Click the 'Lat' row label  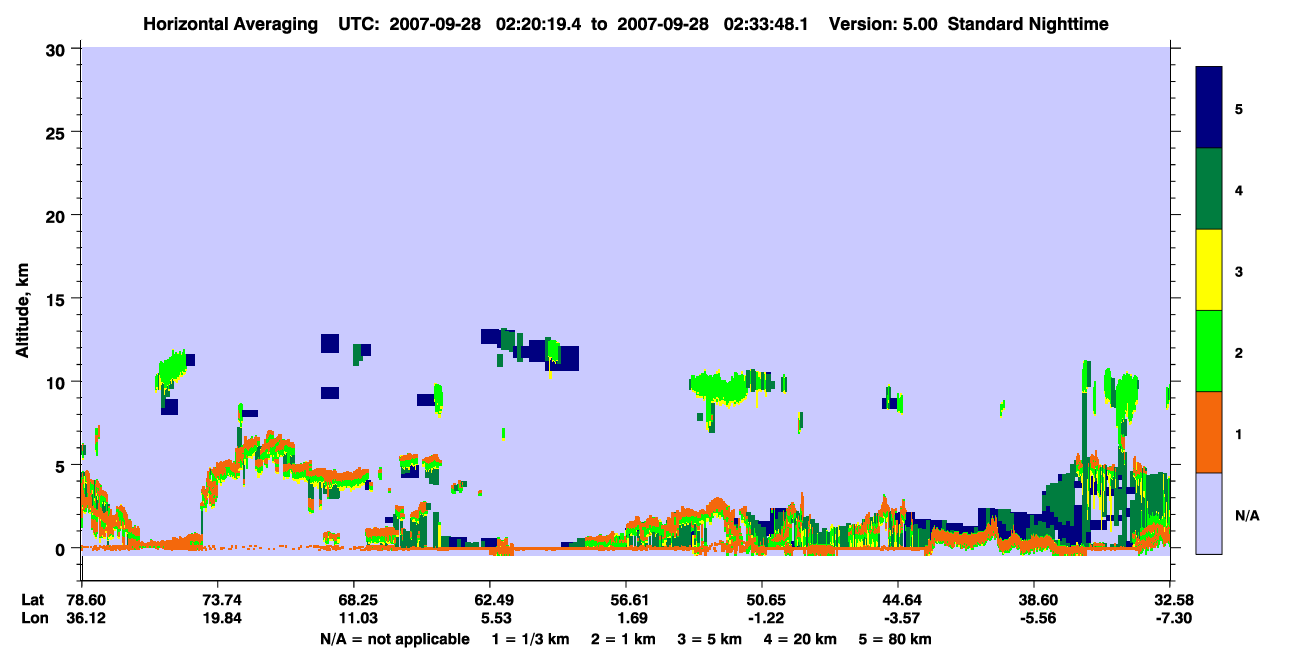(33, 600)
